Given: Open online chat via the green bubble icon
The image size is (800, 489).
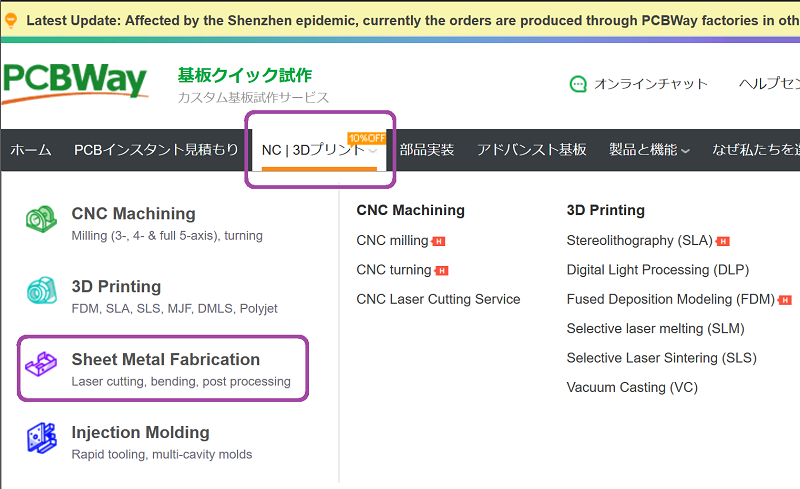Looking at the screenshot, I should [x=578, y=84].
